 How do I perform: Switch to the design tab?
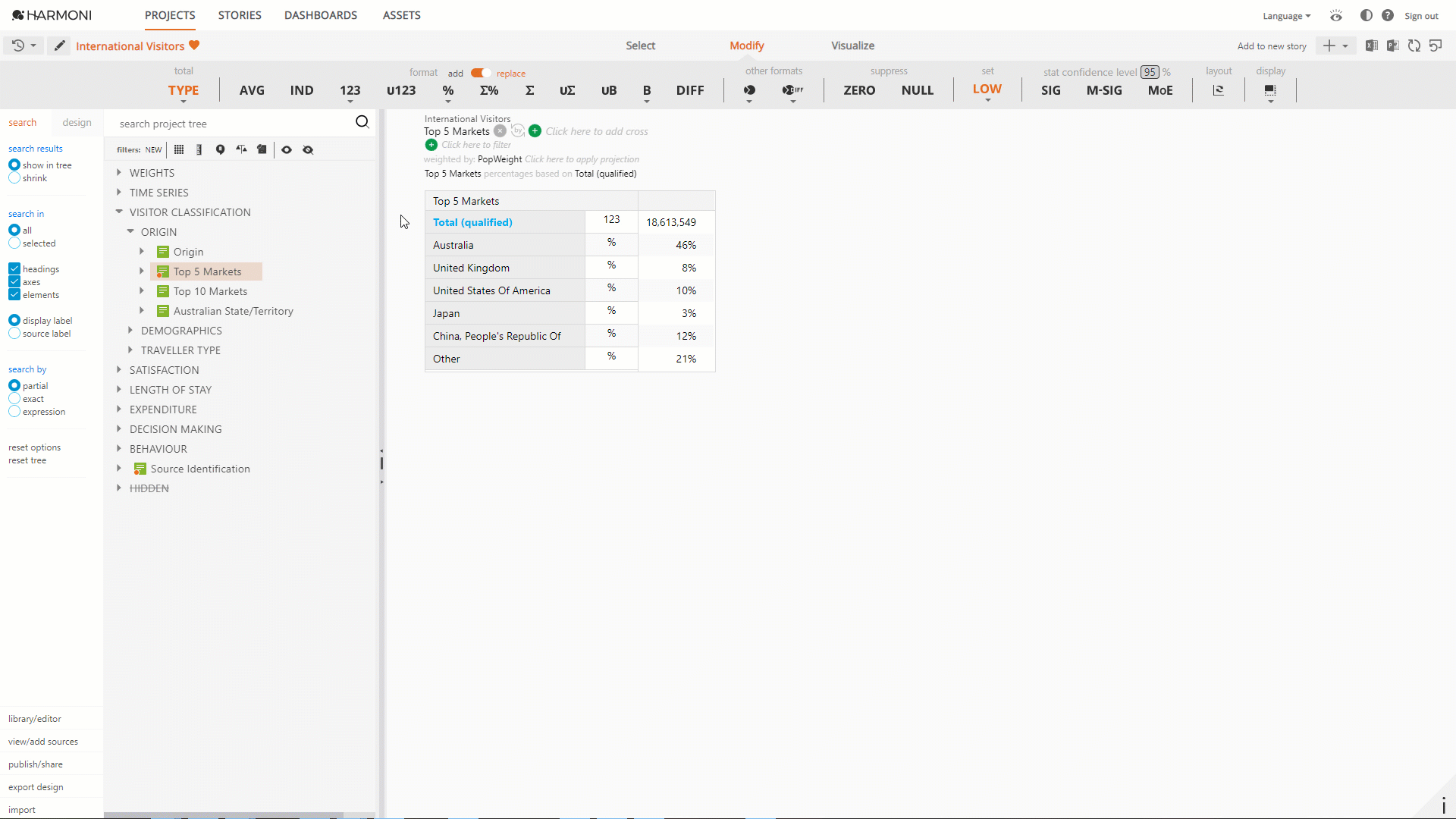tap(77, 123)
